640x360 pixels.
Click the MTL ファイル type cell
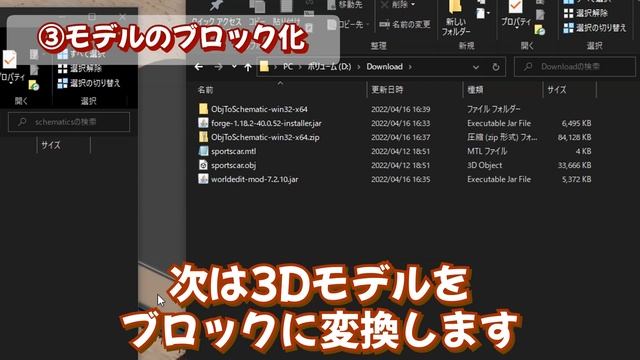tap(487, 151)
